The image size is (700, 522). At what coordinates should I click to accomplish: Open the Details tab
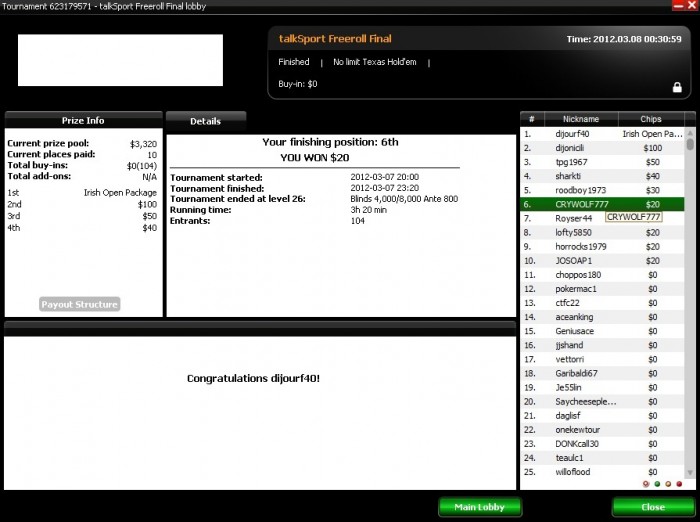click(205, 121)
